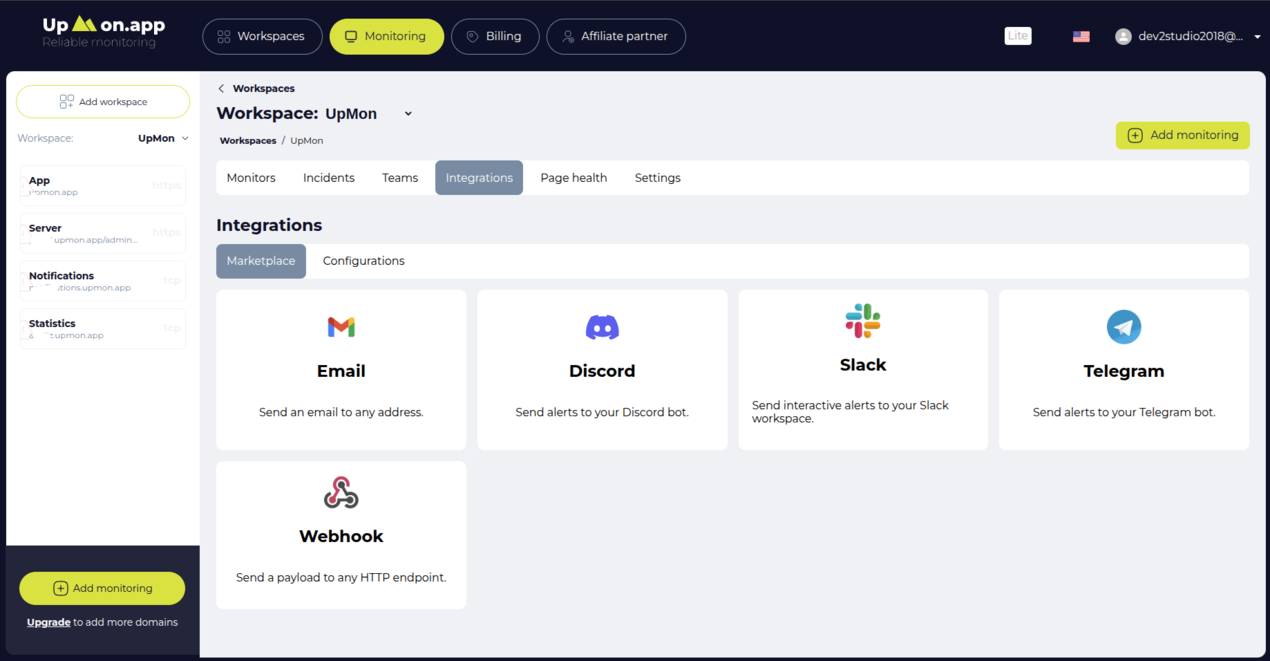This screenshot has height=661, width=1270.
Task: Click the Upgrade link
Action: [48, 622]
